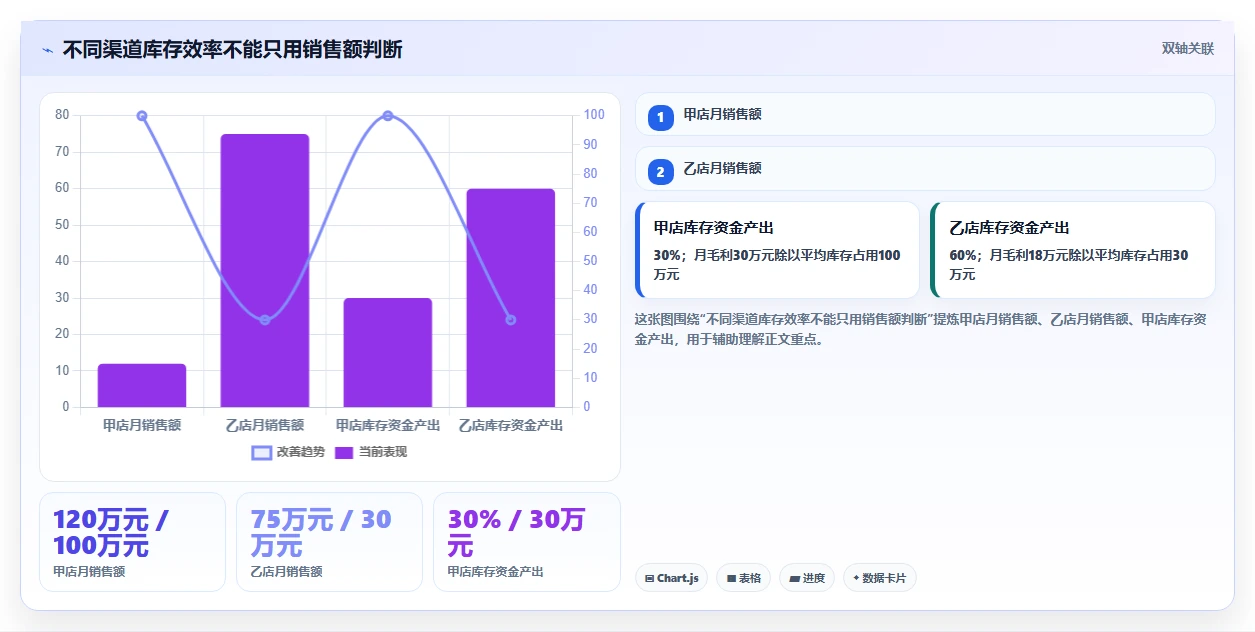Toggle the 改善趋势 legend item

pos(289,452)
